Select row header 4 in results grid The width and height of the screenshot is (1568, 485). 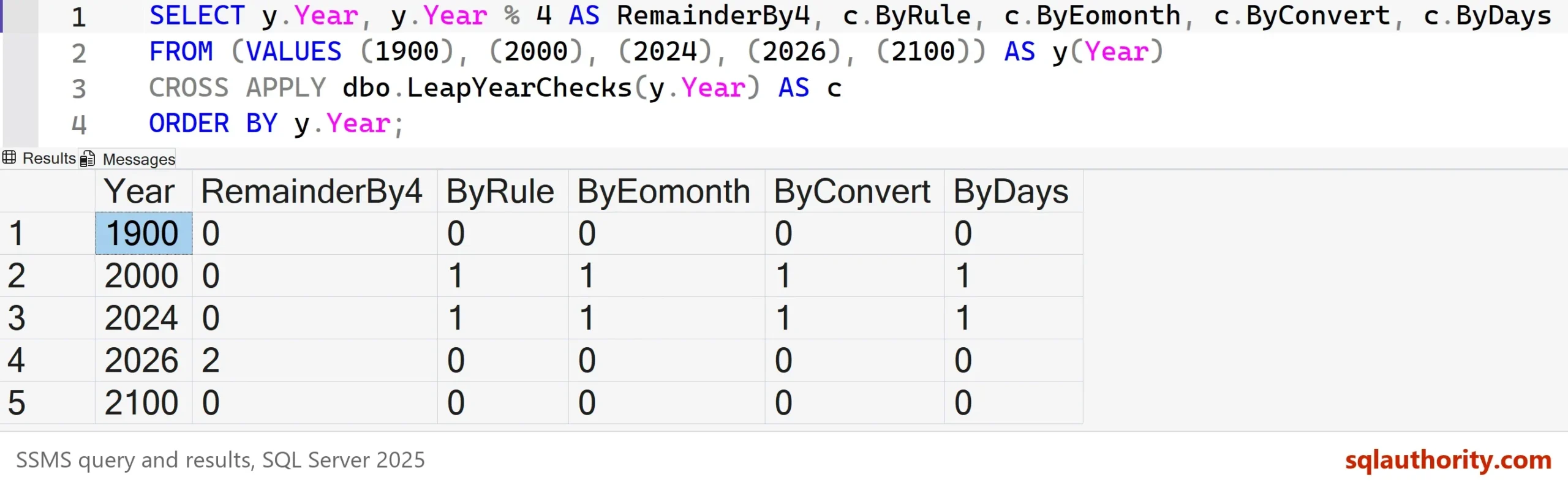pyautogui.click(x=47, y=360)
